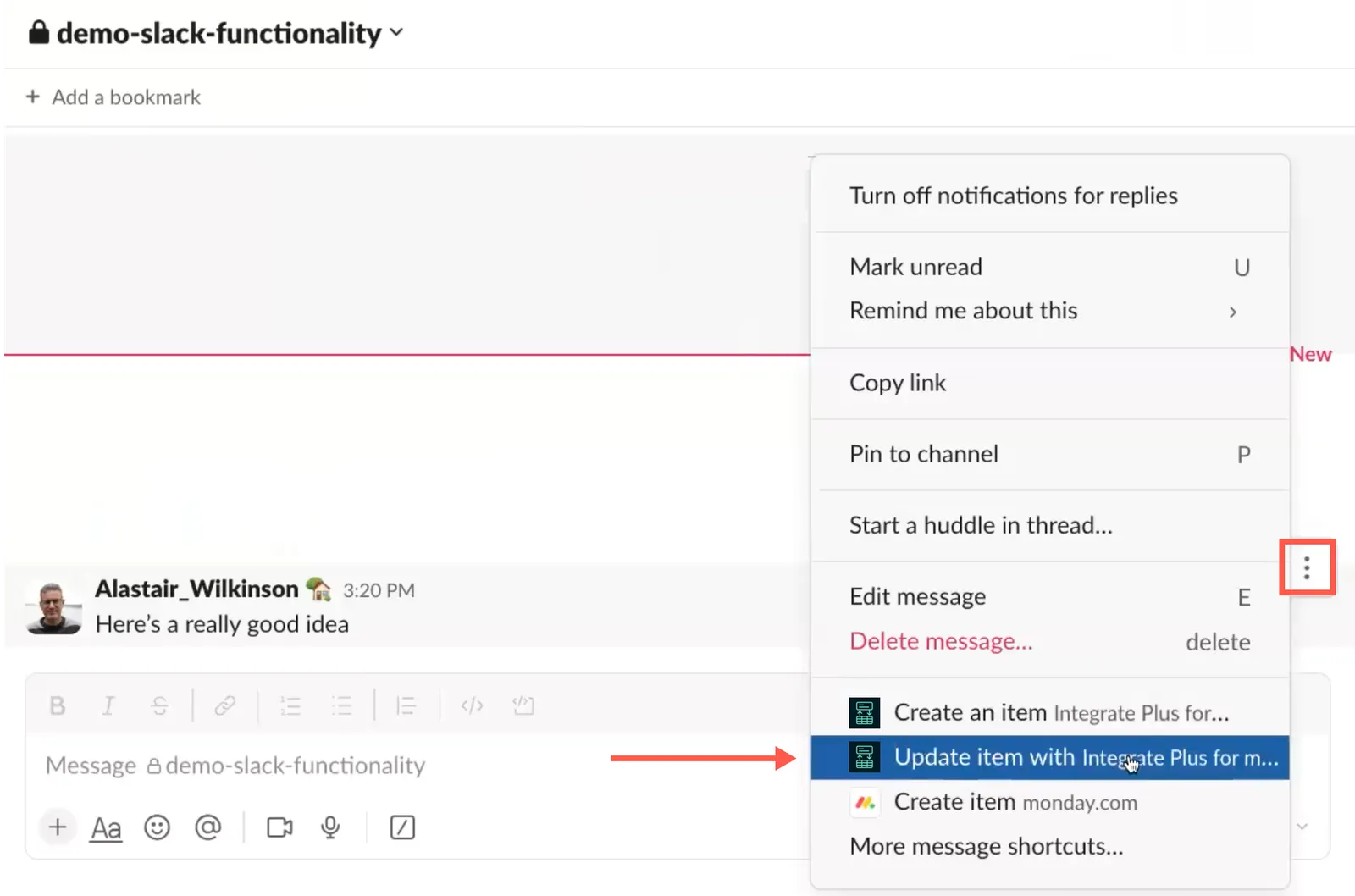
Task: Start a bulleted list
Action: (x=341, y=705)
